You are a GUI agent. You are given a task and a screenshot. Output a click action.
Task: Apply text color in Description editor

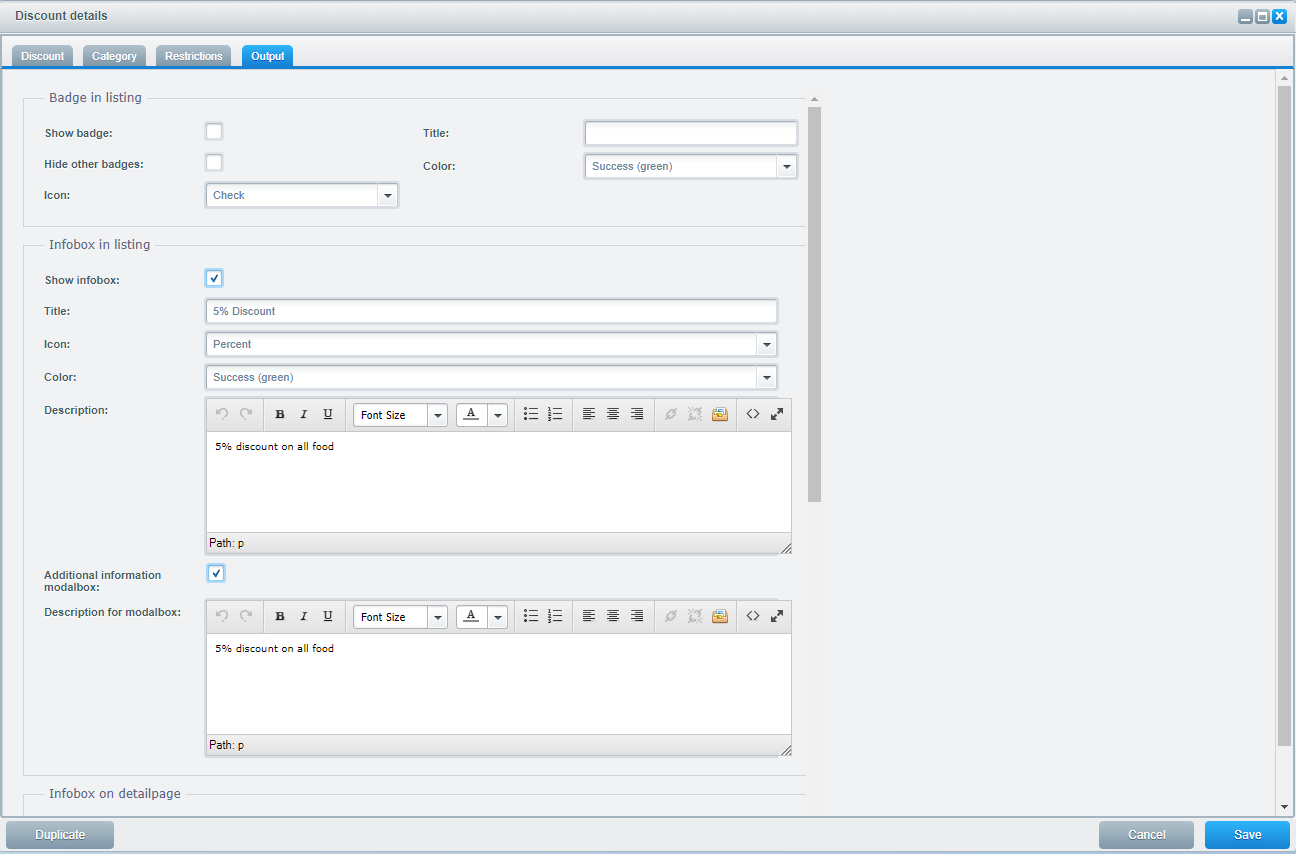click(x=472, y=415)
